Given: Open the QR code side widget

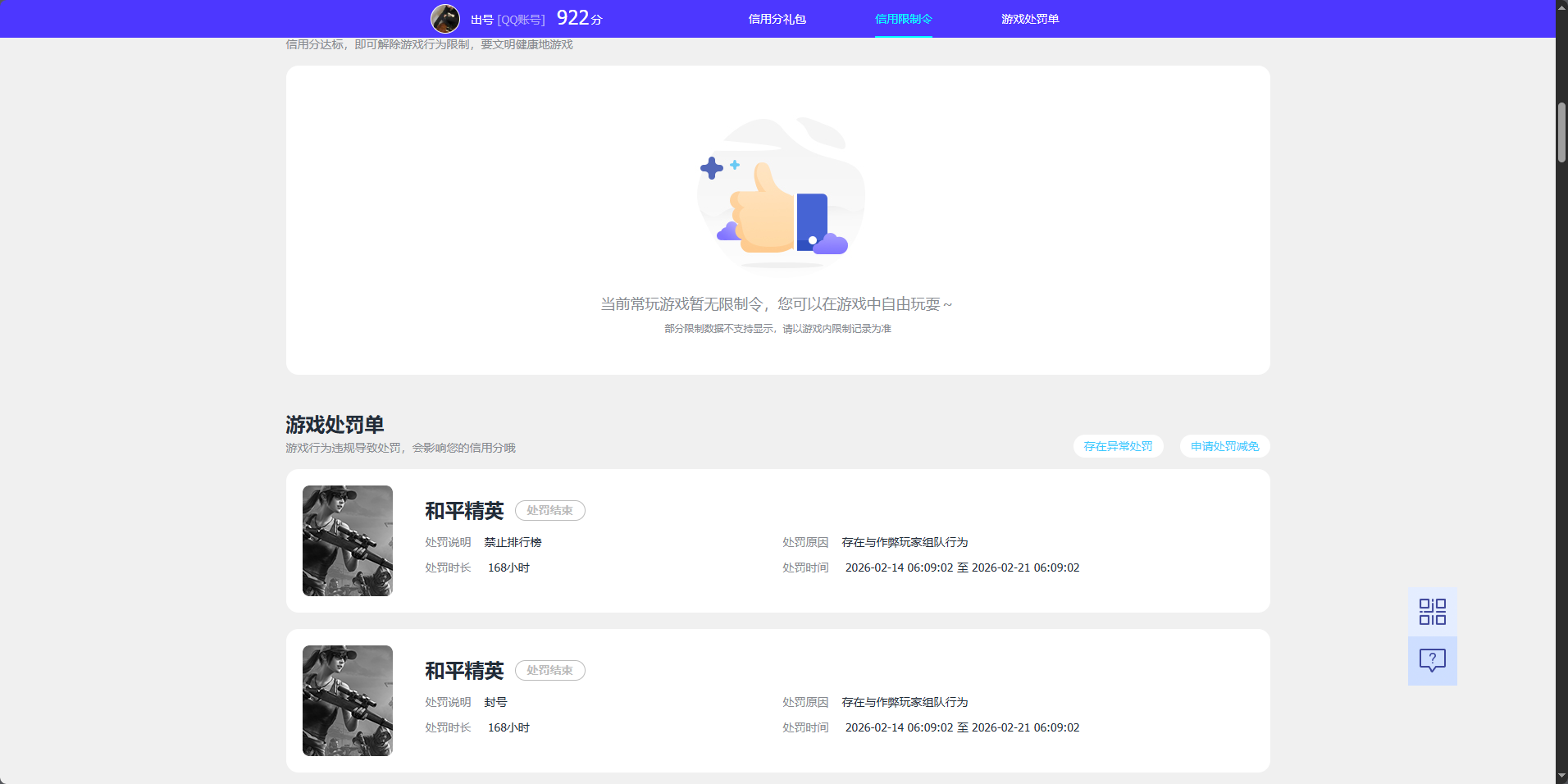Looking at the screenshot, I should click(1432, 612).
